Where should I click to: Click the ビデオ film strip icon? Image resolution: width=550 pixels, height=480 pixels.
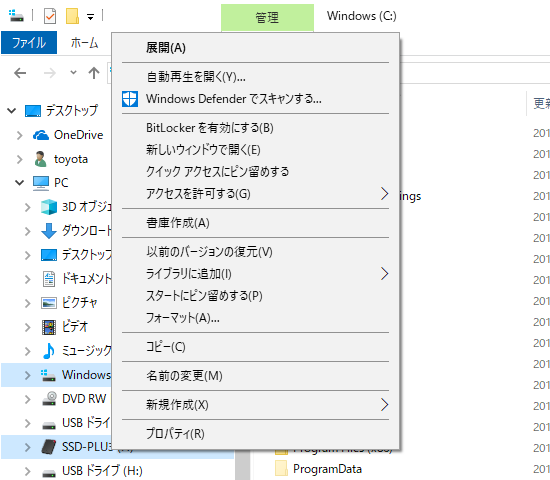49,327
